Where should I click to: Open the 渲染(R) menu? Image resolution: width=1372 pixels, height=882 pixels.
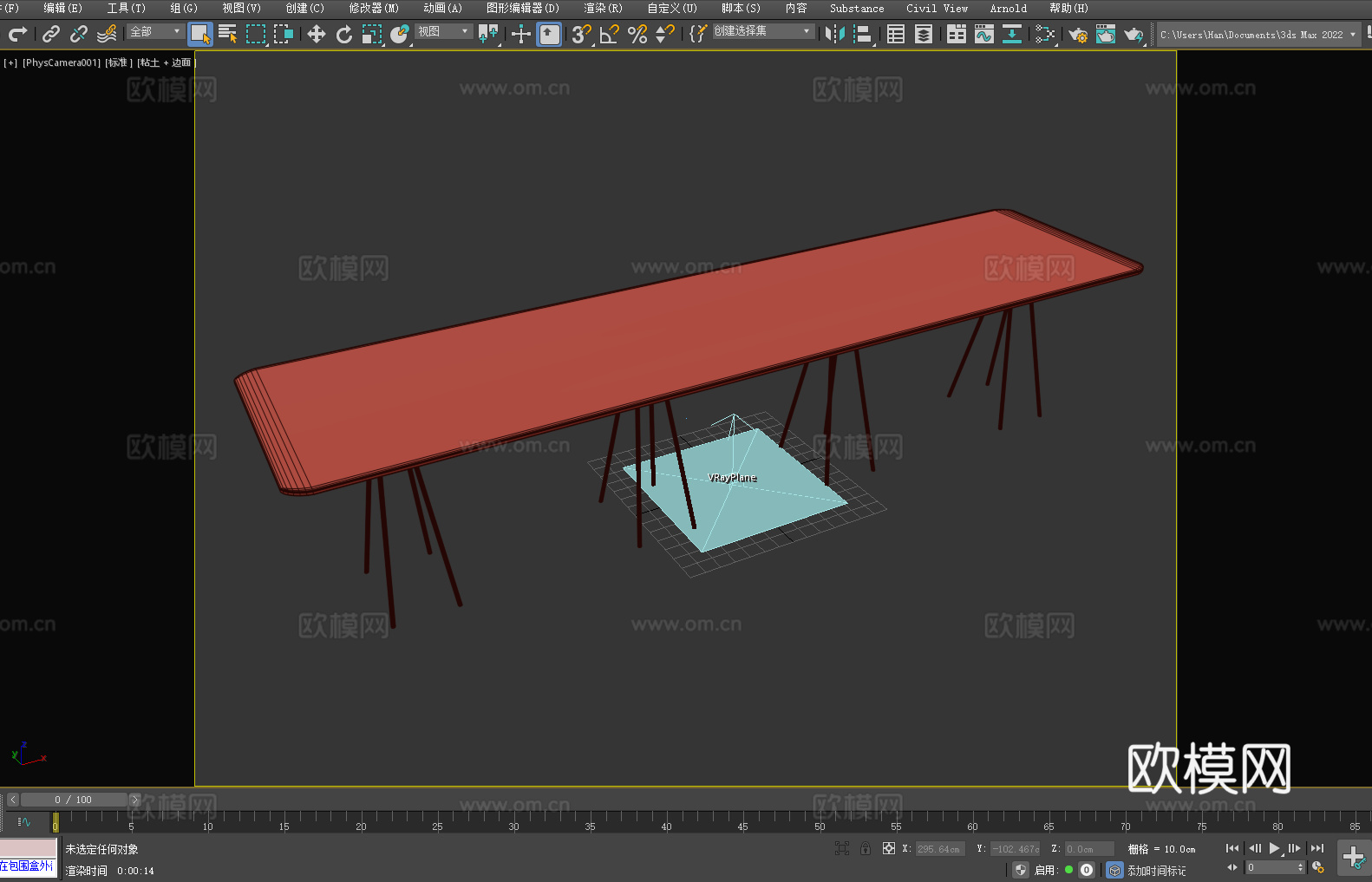coord(603,8)
